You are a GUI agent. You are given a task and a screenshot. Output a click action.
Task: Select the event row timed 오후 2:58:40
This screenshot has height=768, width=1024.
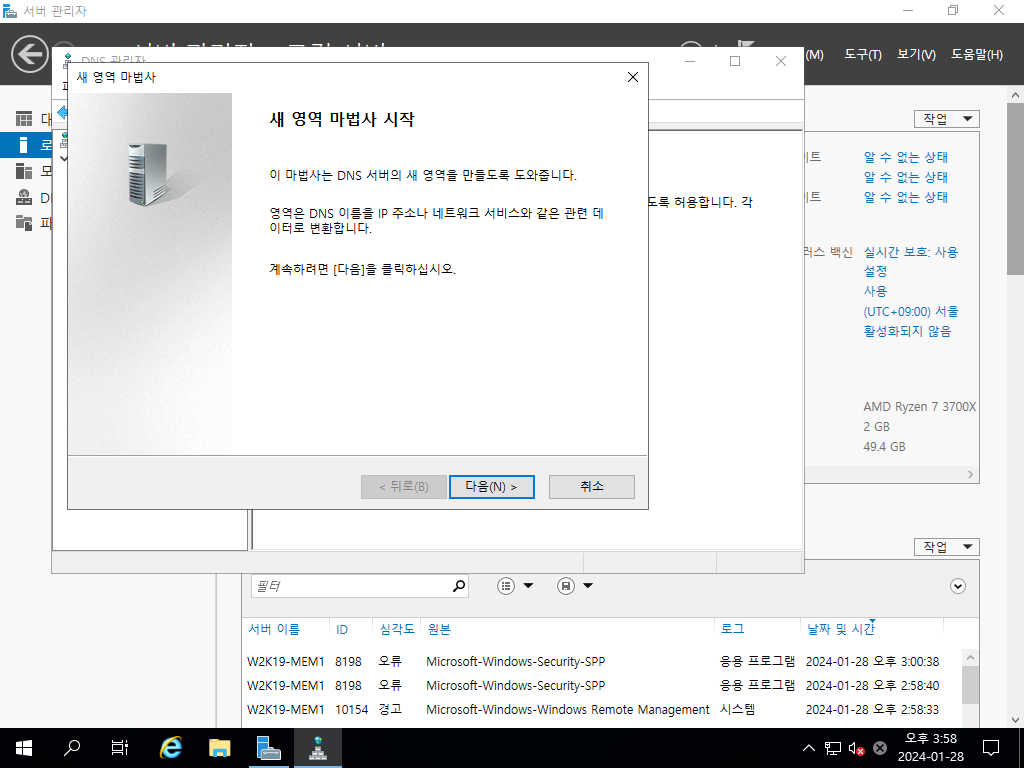point(601,686)
